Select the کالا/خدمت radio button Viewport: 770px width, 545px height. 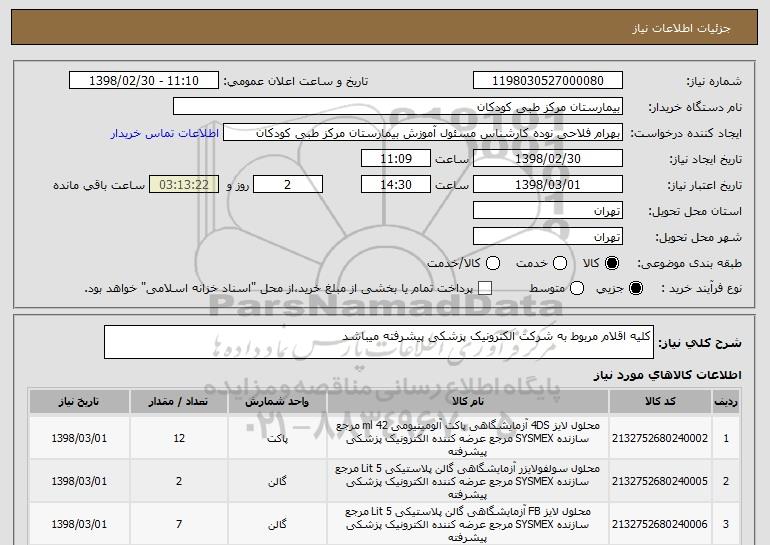493,263
